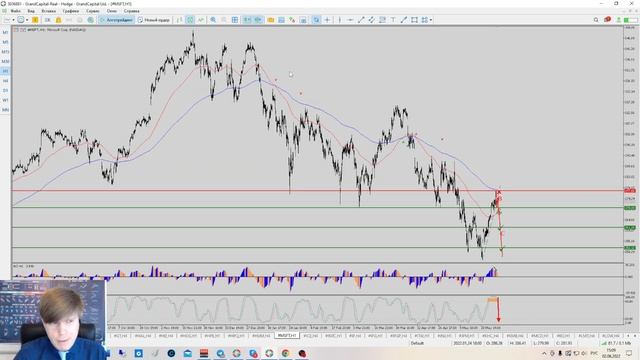
Task: Open the red notifications icon
Action: [x=607, y=20]
